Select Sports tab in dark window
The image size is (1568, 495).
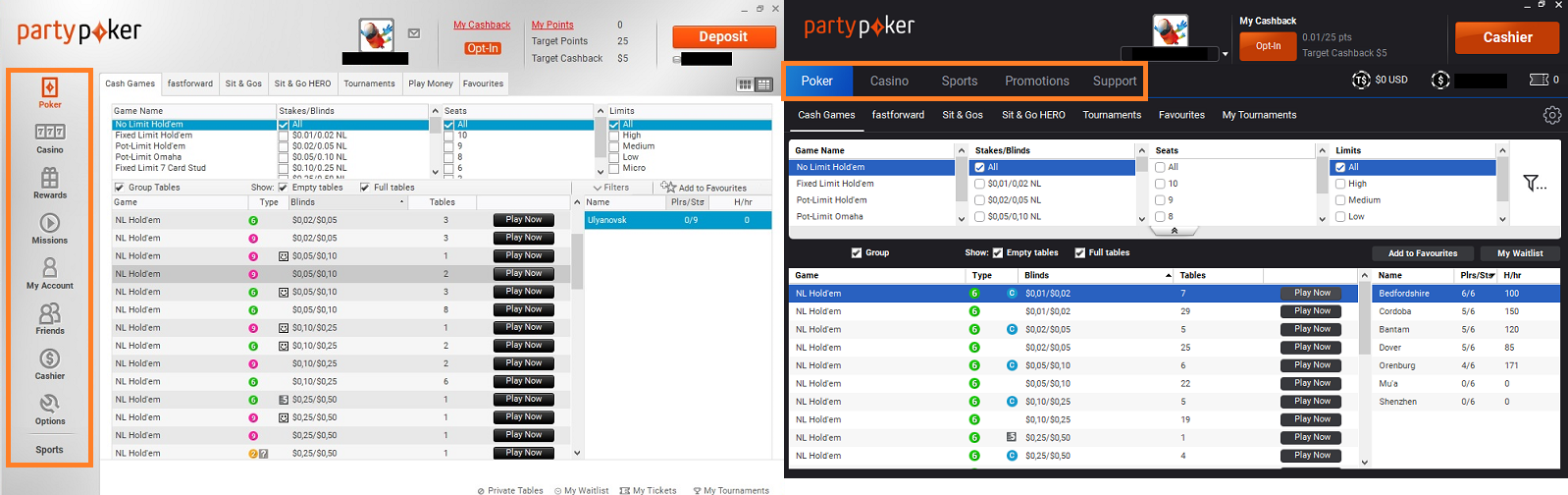coord(960,82)
